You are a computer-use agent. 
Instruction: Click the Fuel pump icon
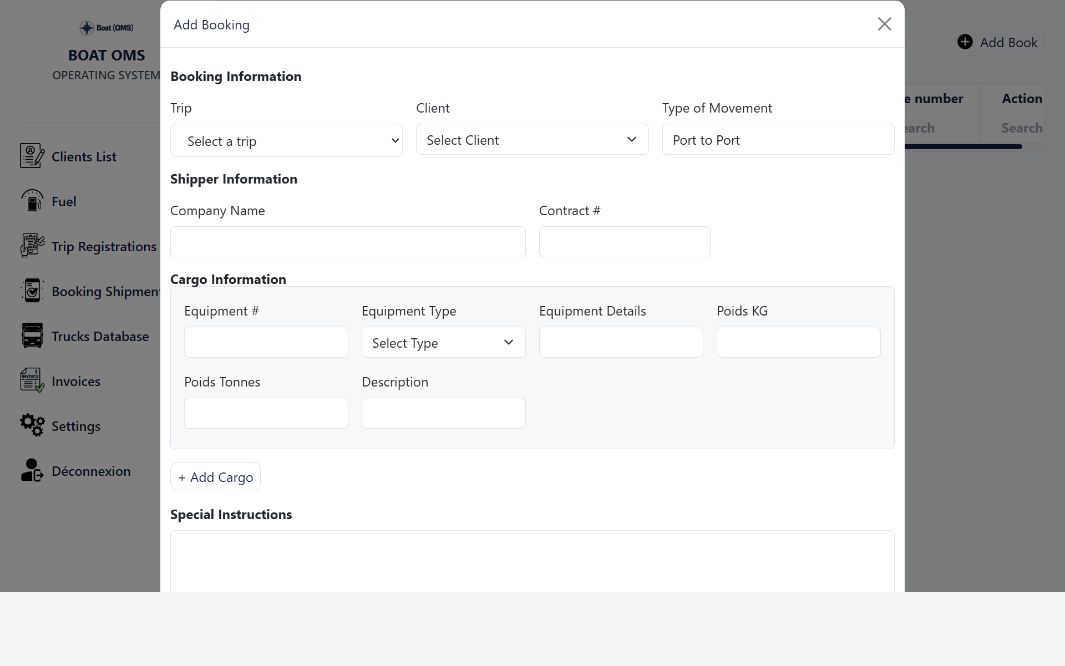[32, 201]
